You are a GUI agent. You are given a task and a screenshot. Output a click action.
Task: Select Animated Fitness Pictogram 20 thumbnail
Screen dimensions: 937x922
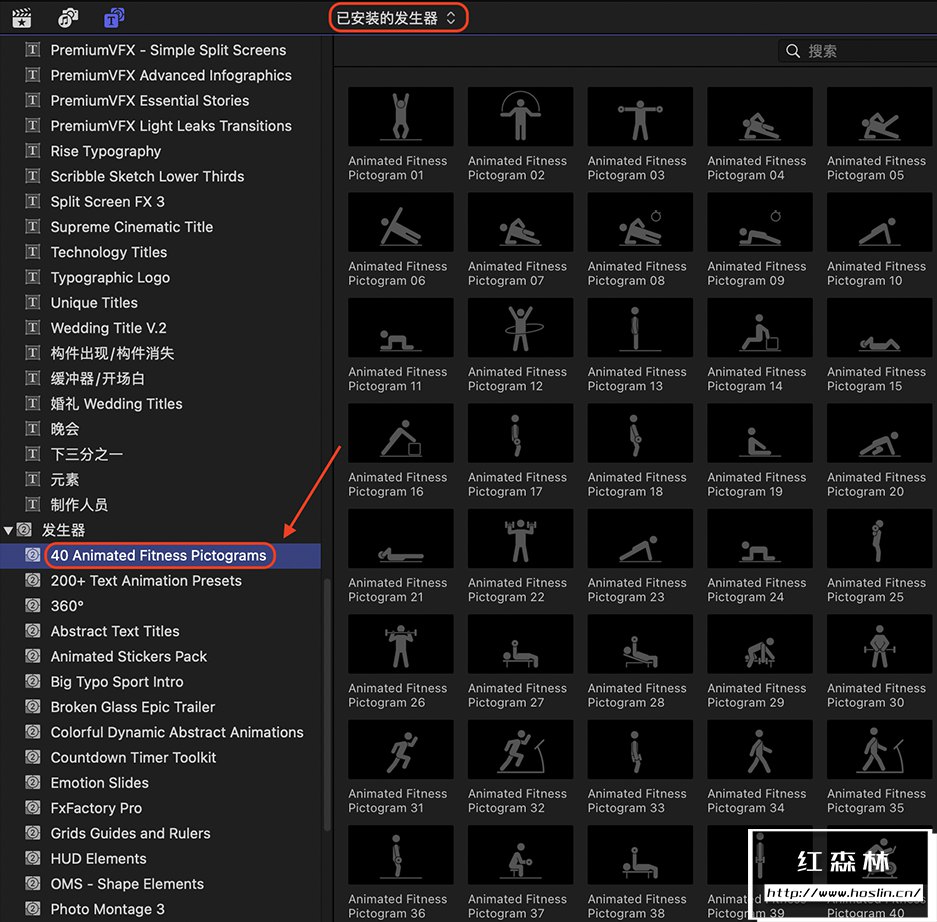[x=879, y=433]
